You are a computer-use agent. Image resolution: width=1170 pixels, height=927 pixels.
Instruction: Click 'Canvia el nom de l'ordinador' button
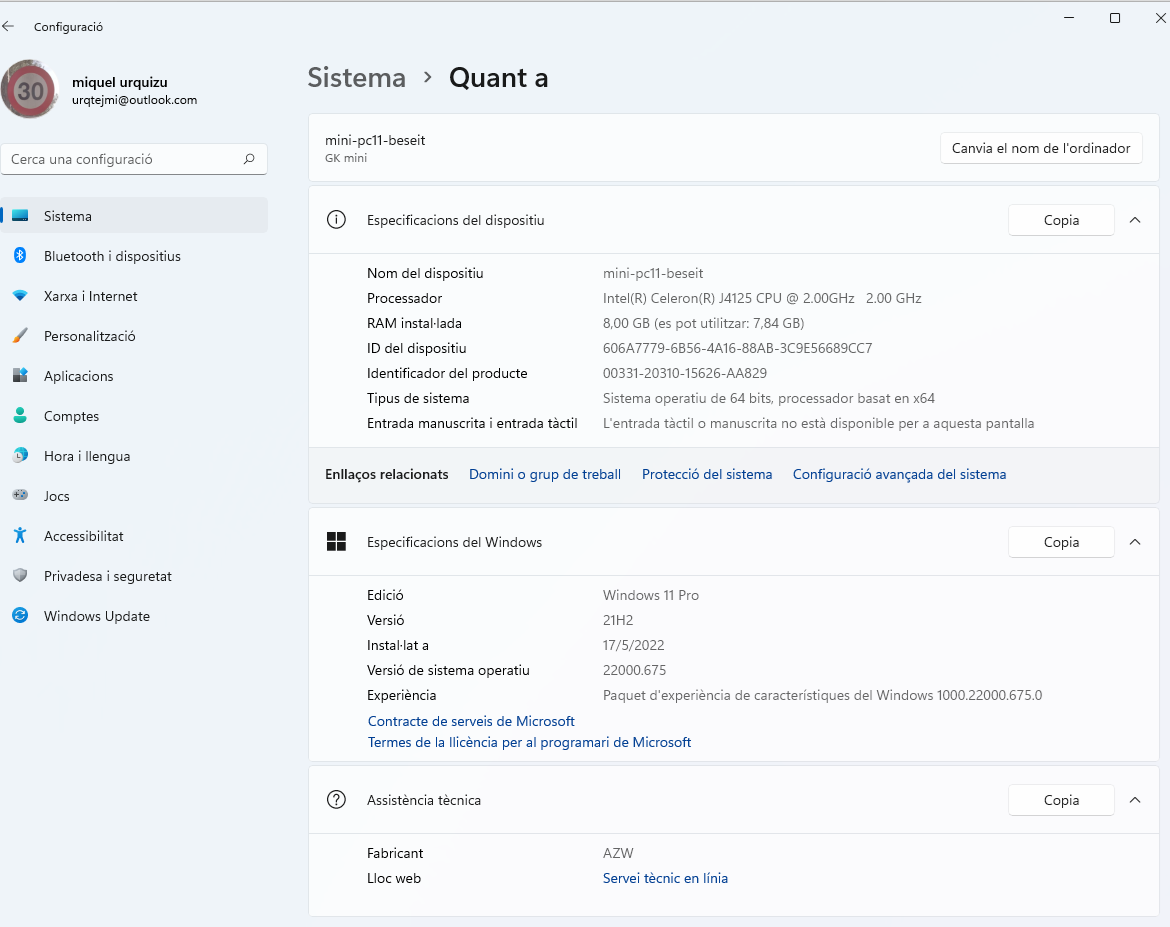[1041, 148]
